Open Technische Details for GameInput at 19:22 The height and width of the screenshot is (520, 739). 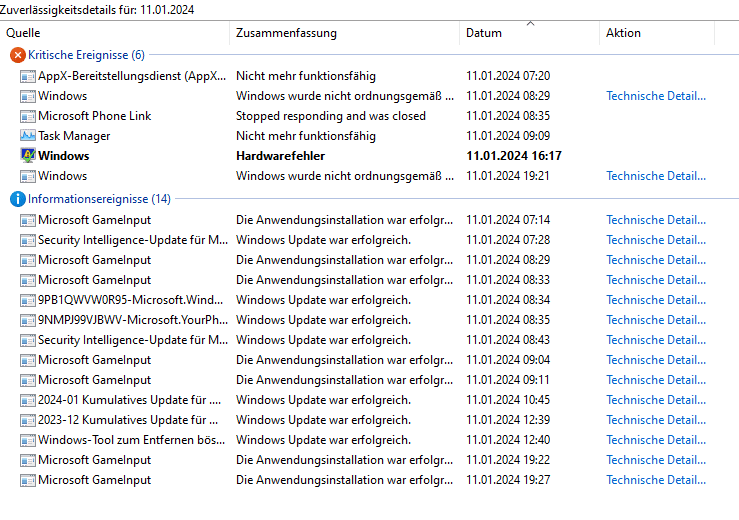656,460
